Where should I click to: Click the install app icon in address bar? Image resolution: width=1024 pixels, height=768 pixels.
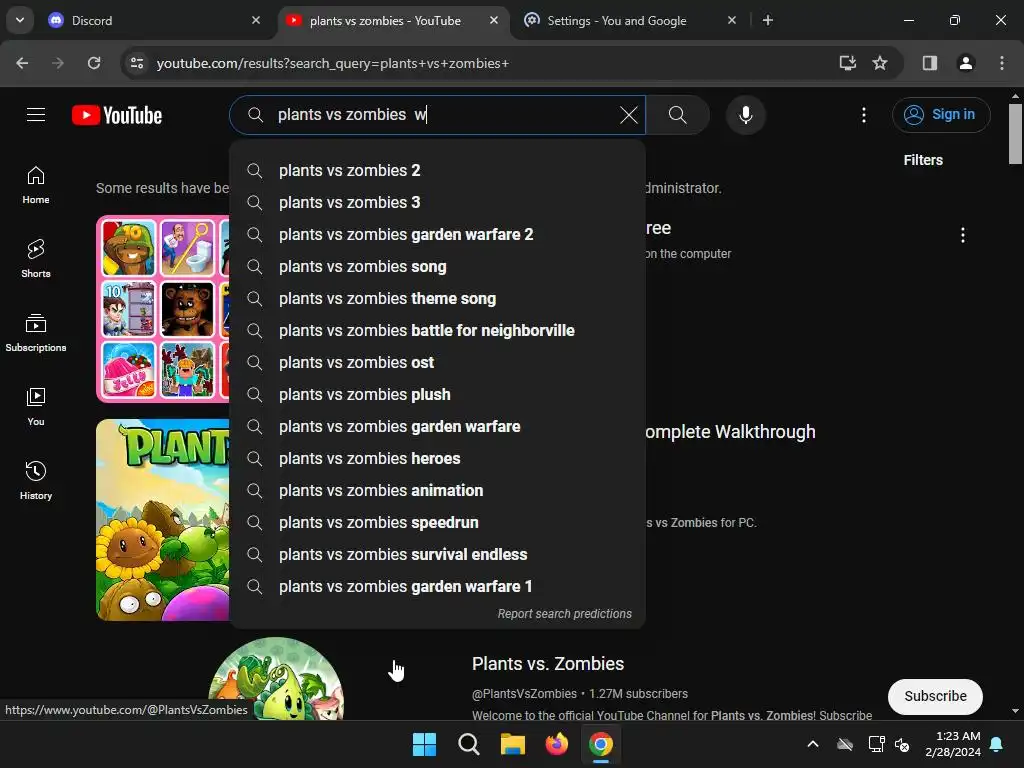pos(848,63)
